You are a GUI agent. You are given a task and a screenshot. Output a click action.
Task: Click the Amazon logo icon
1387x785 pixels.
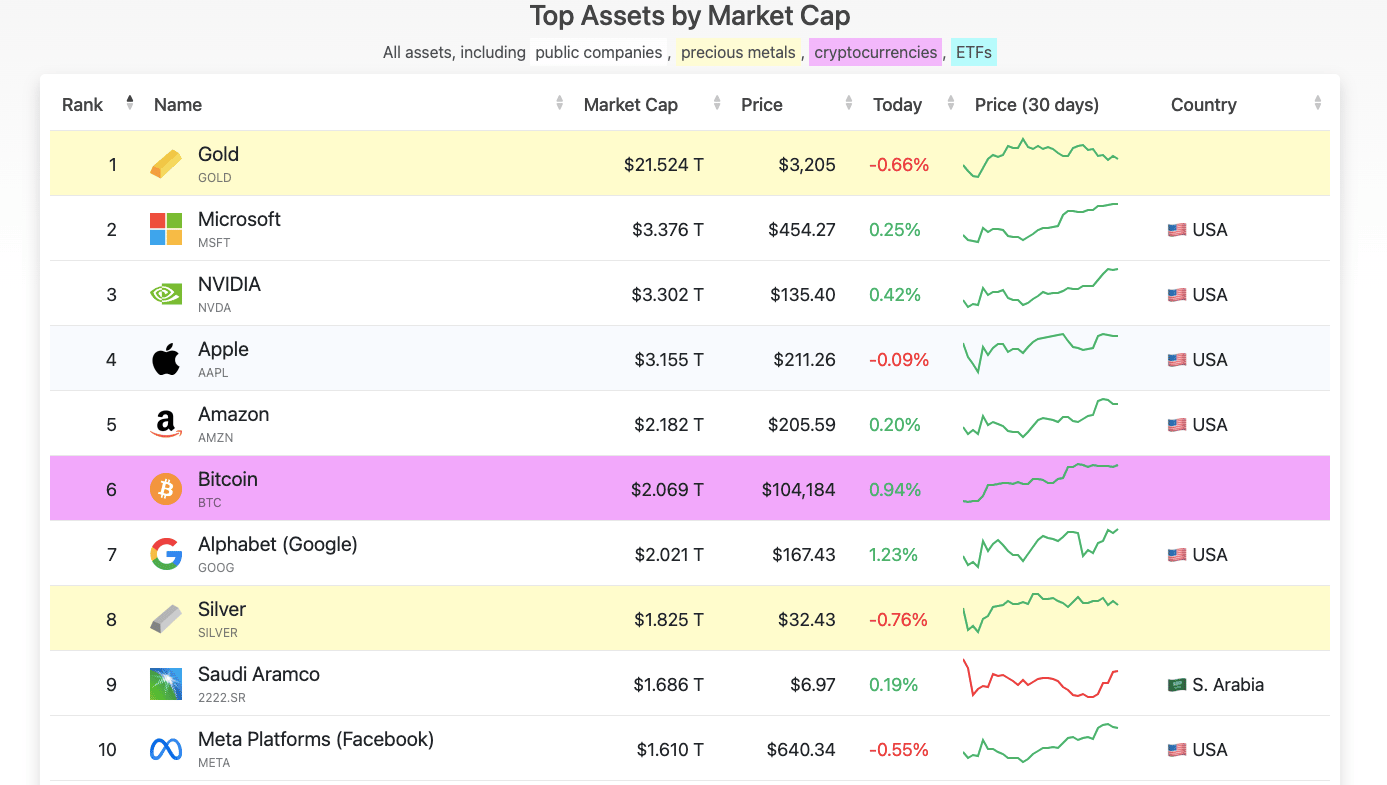point(166,424)
